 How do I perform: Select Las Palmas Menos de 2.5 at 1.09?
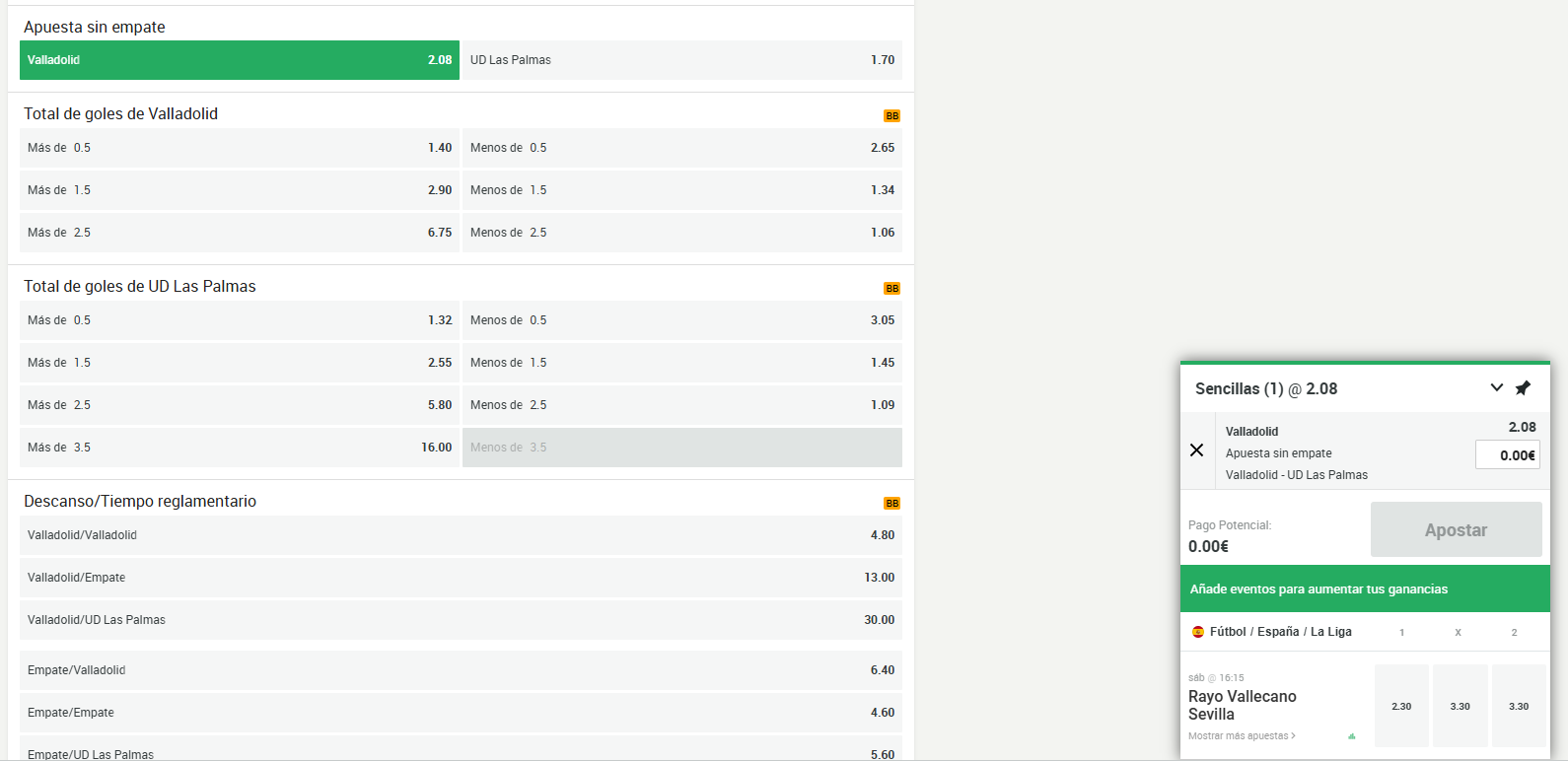(x=682, y=405)
